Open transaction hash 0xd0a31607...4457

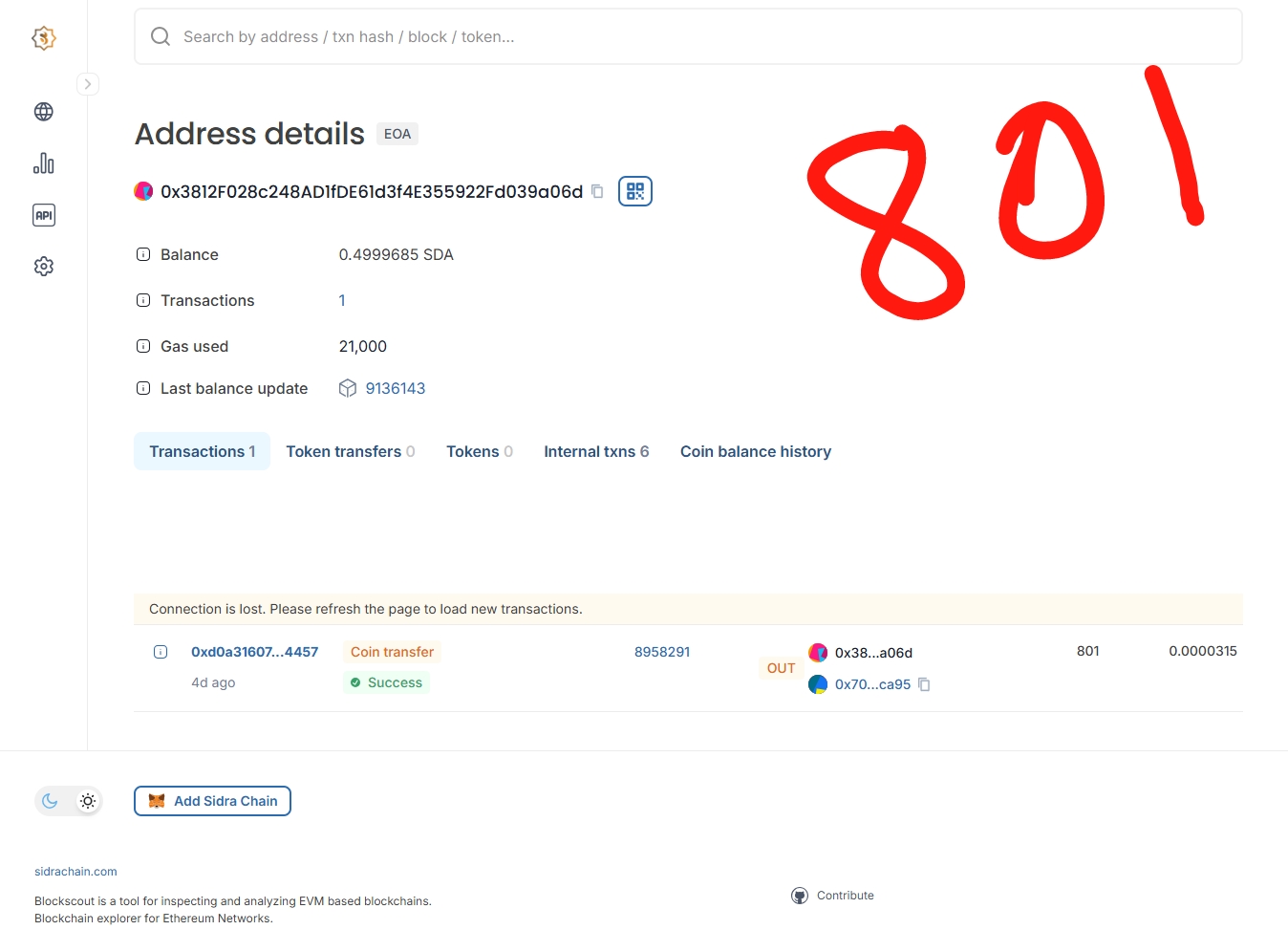[254, 652]
